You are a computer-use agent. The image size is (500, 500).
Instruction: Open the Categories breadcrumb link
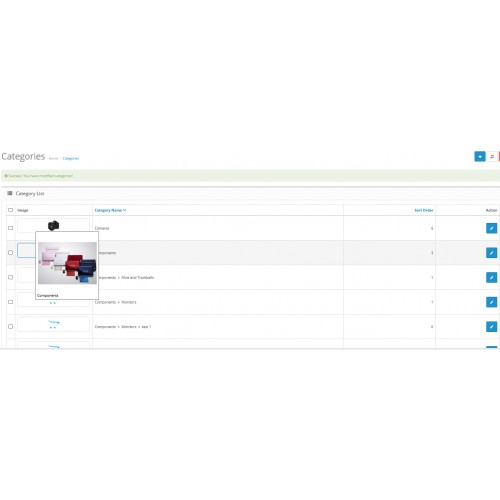point(71,158)
